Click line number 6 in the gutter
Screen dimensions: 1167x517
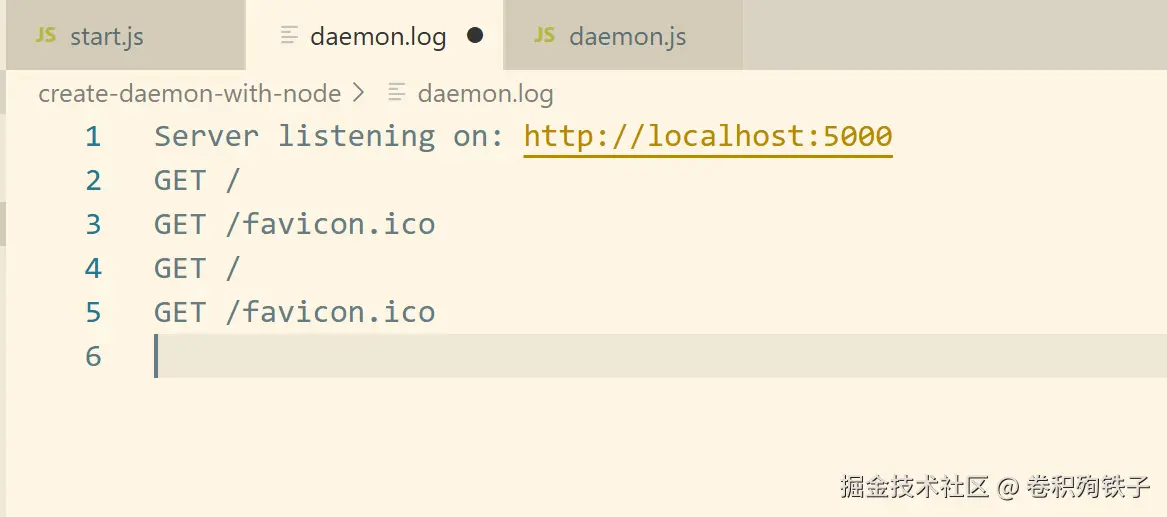point(93,356)
